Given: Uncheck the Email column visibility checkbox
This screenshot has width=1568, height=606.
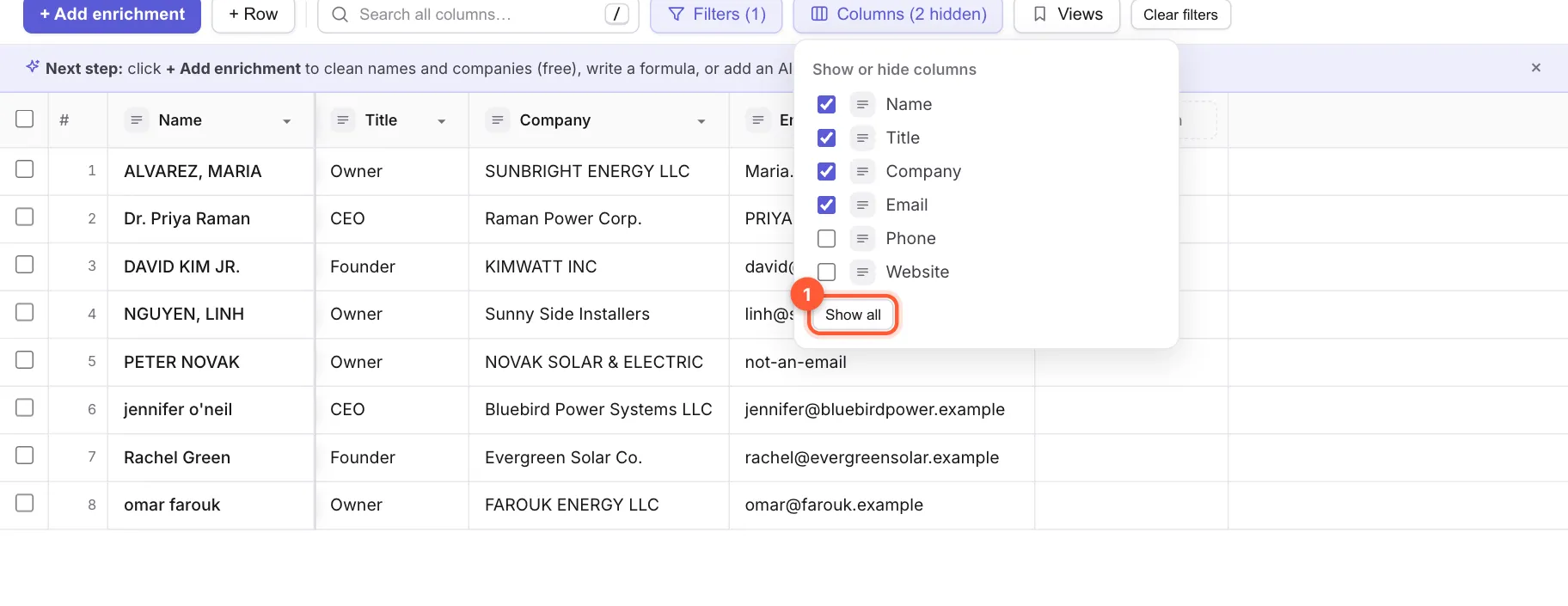Looking at the screenshot, I should 826,205.
